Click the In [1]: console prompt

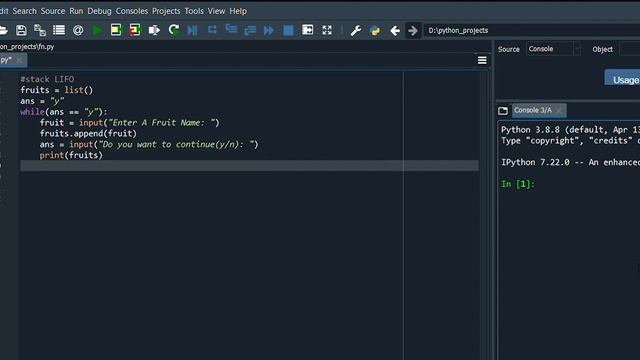coord(518,184)
